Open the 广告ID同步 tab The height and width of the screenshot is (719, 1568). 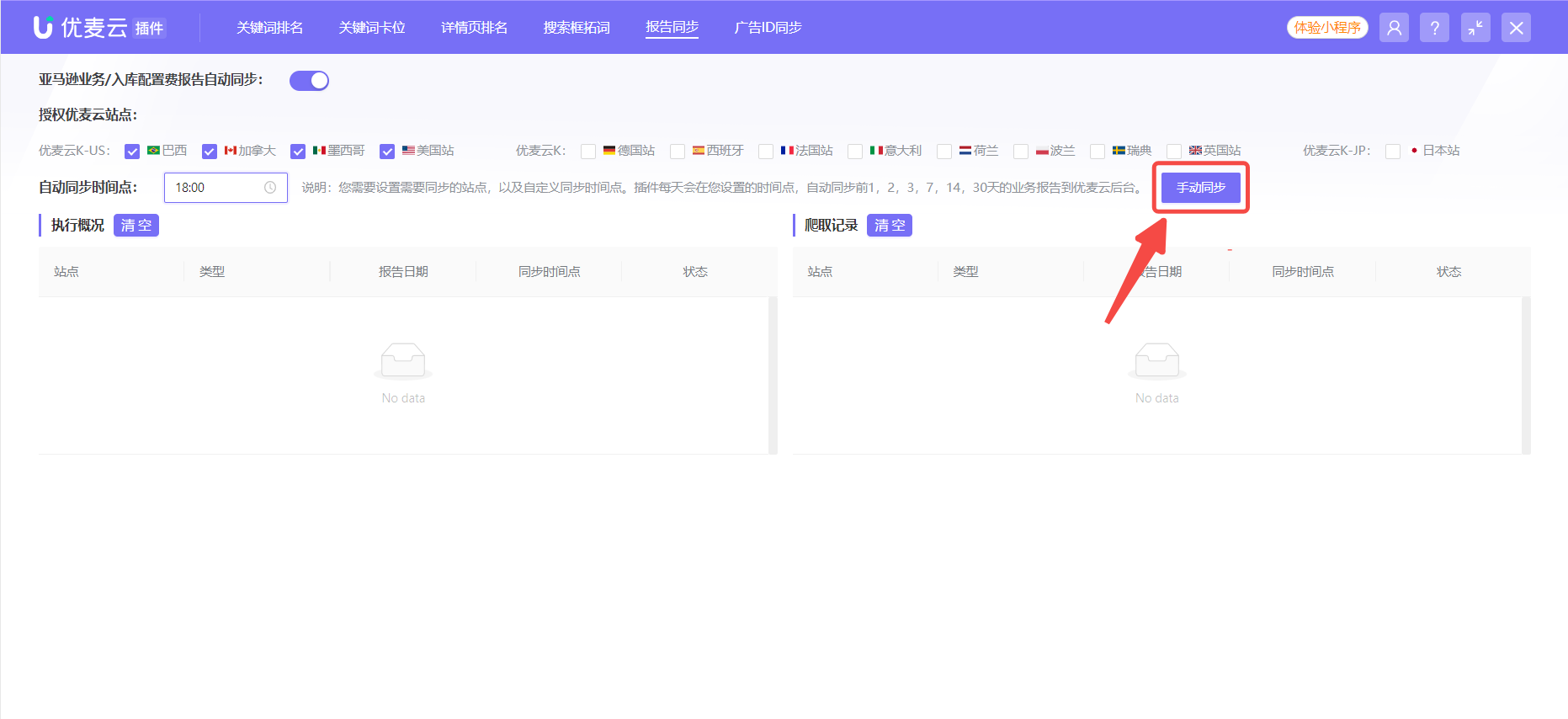[768, 28]
